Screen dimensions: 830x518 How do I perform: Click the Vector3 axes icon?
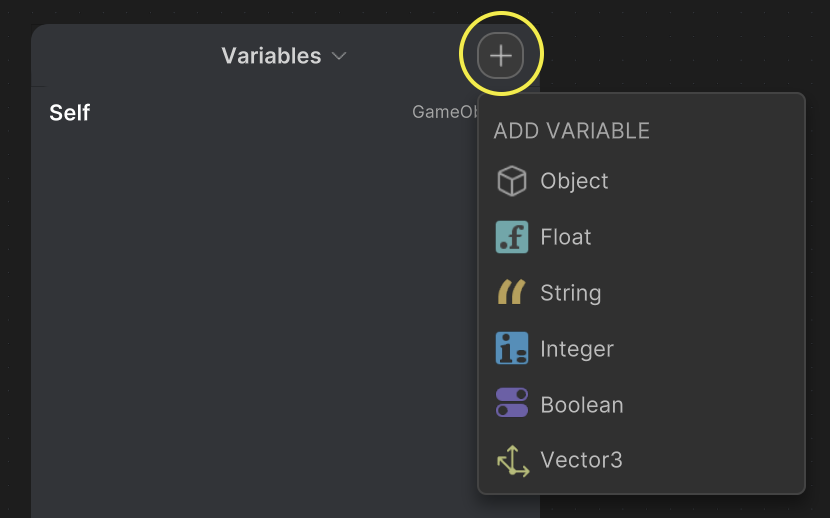(512, 460)
